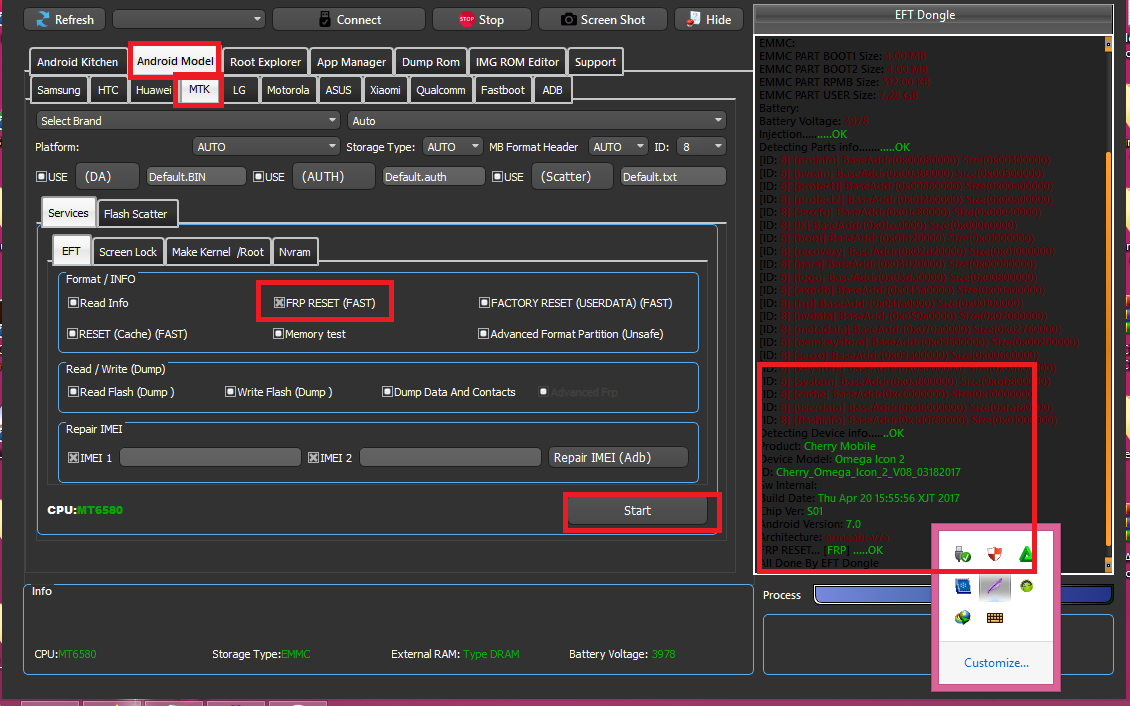Enable Write Flash (Dump) checkbox
The width and height of the screenshot is (1130, 706).
(230, 392)
